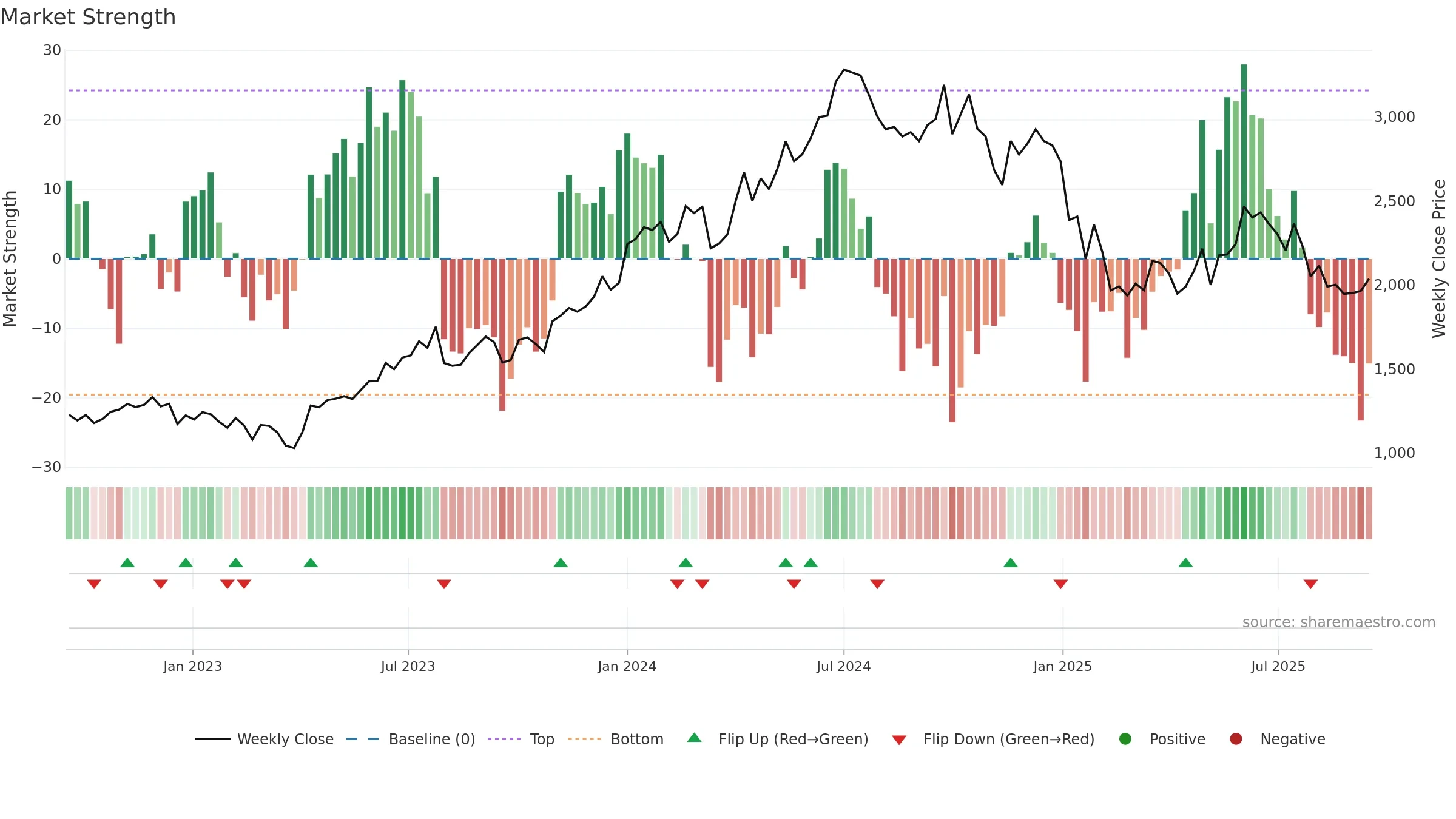Click the 1,000 price axis label

coord(1394,453)
